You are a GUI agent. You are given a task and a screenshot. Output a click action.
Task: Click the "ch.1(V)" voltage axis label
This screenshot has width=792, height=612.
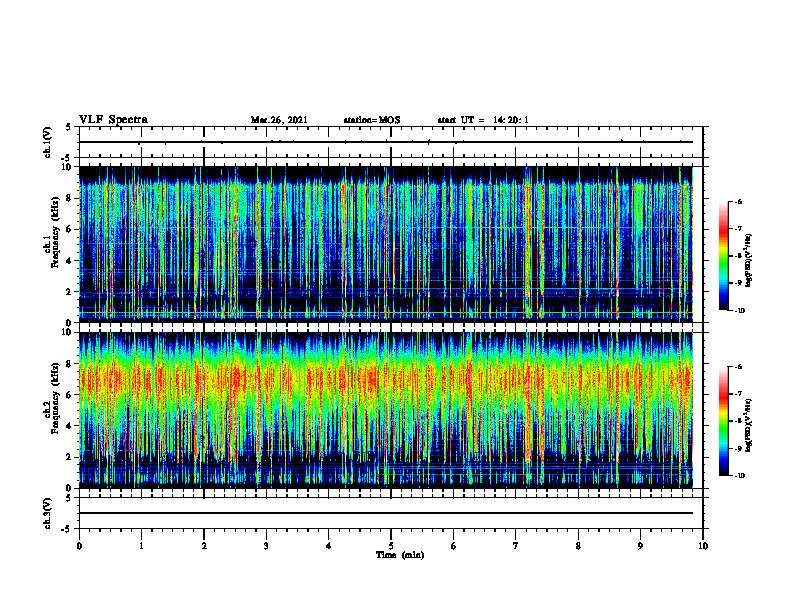[x=47, y=142]
